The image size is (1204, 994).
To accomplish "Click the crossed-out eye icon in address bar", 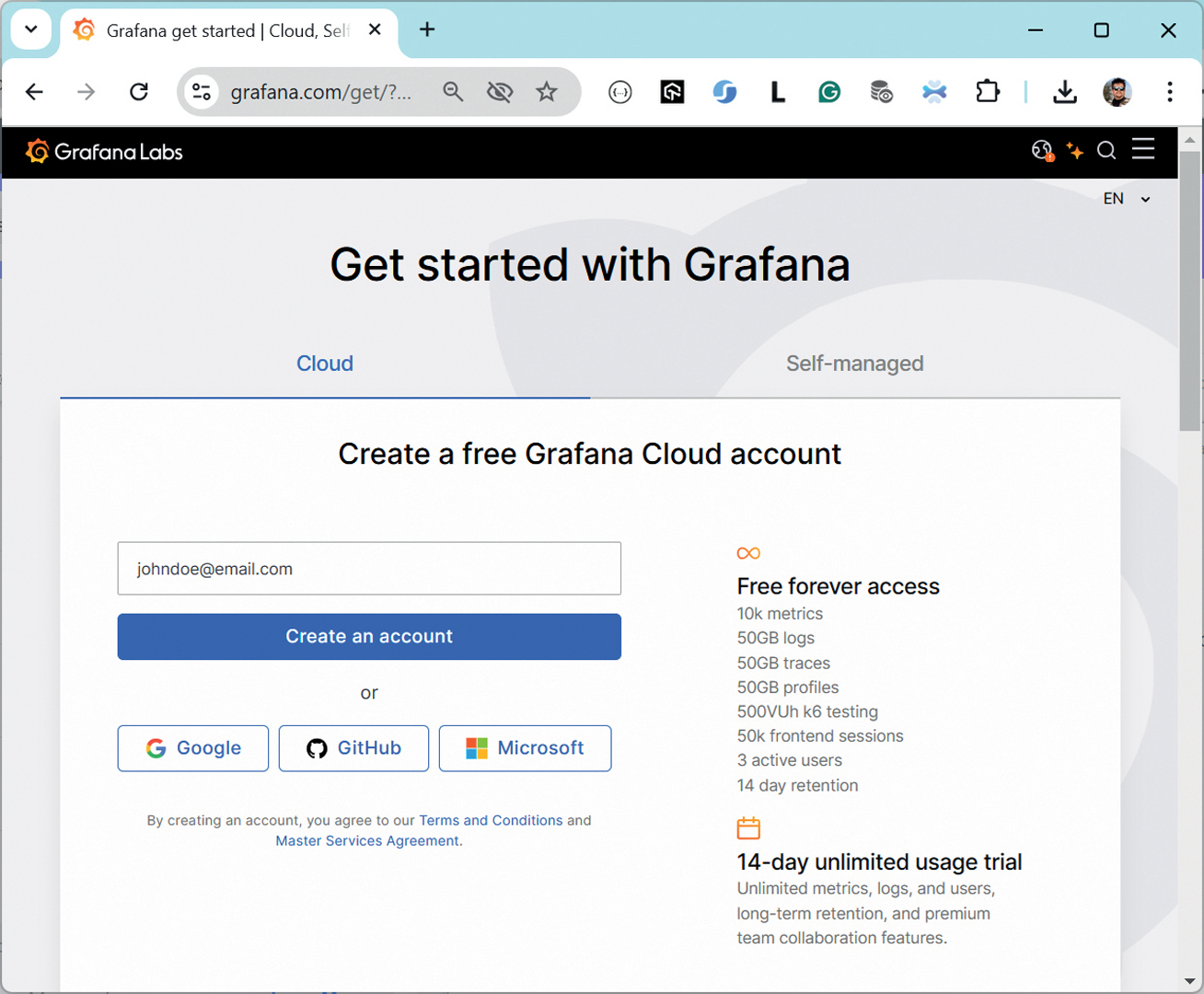I will coord(500,91).
